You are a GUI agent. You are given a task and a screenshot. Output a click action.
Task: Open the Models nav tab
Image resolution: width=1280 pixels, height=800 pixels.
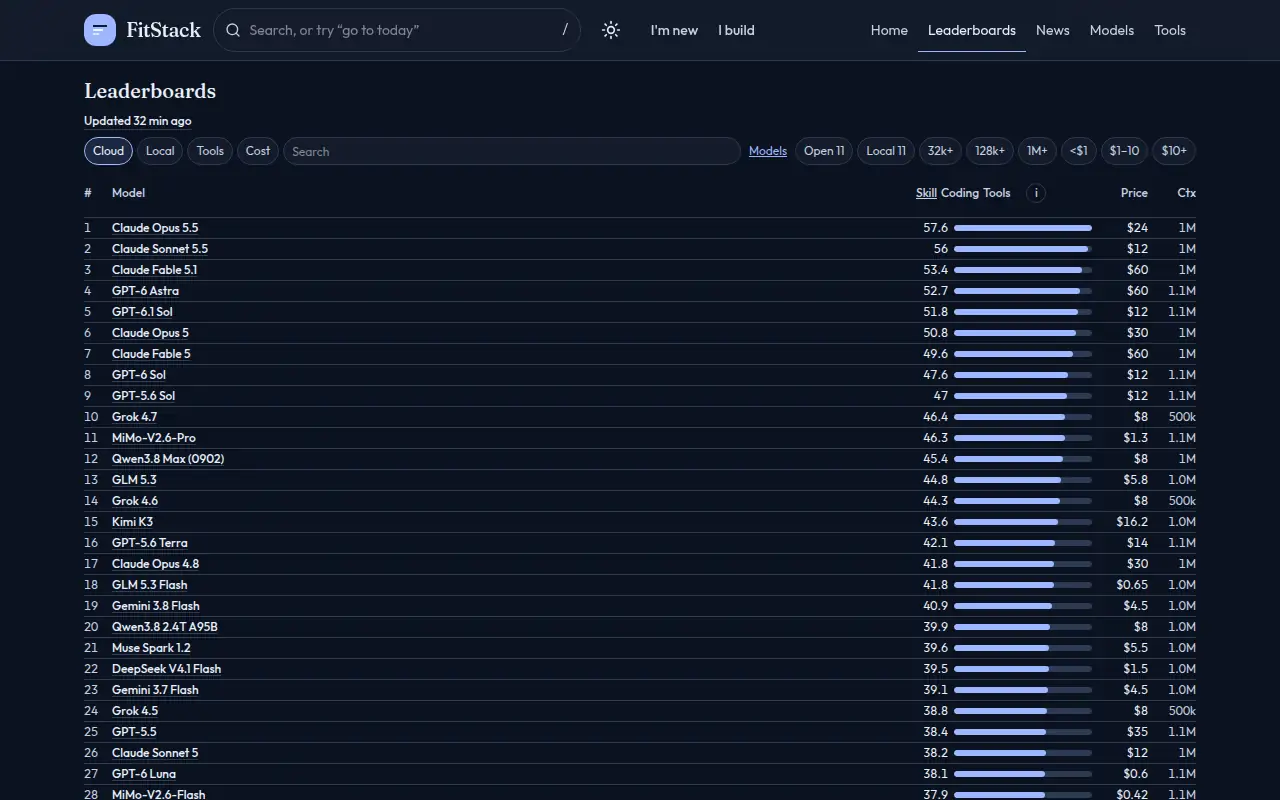(x=1112, y=30)
